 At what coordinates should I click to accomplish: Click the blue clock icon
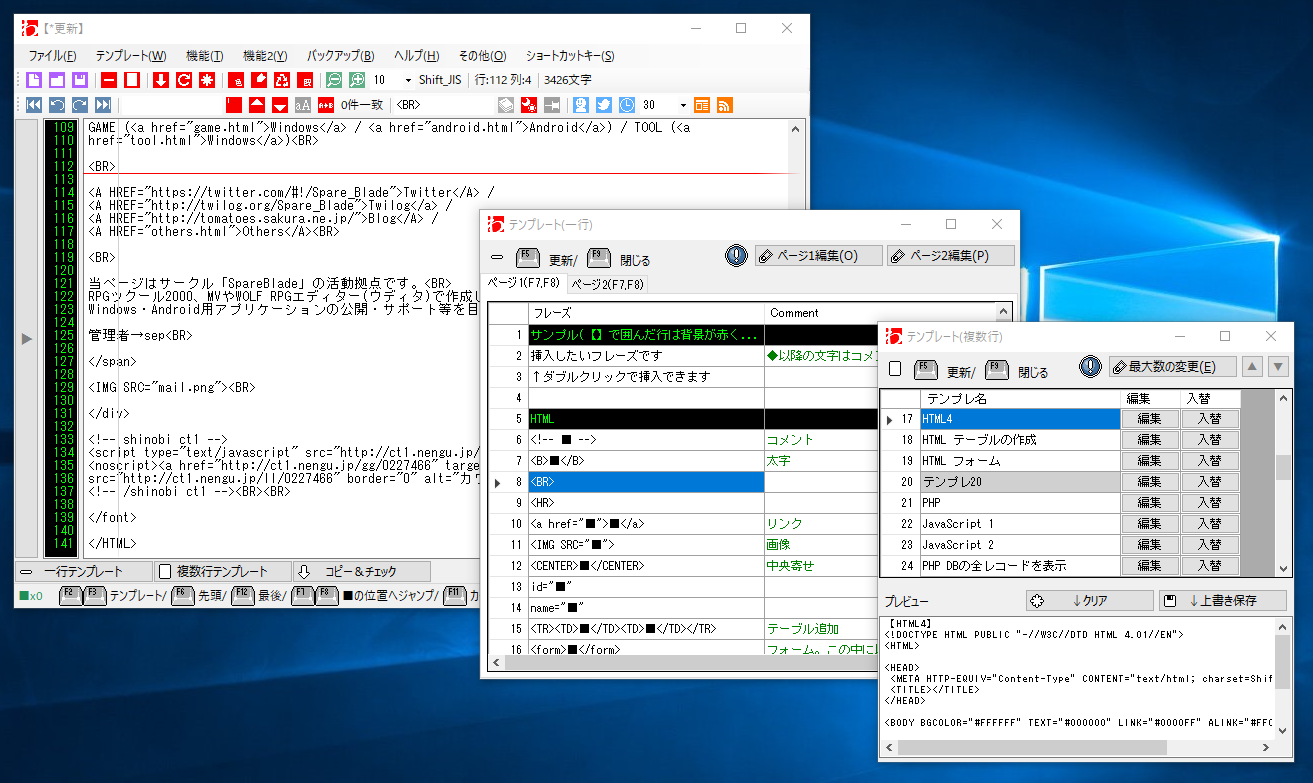[626, 104]
